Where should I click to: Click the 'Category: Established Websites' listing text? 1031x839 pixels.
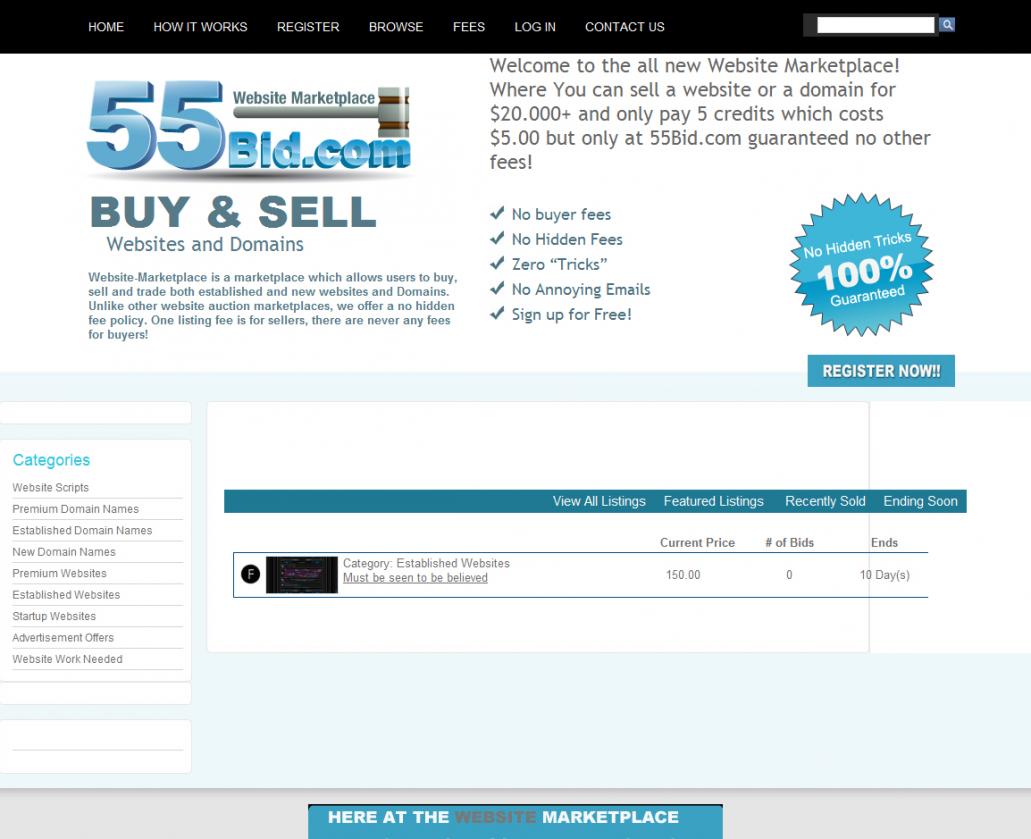point(426,563)
